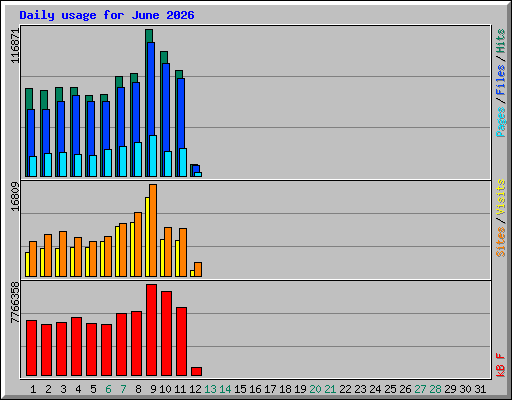Click the tallest green hits bar for day 9
Image resolution: width=512 pixels, height=400 pixels.
click(149, 35)
